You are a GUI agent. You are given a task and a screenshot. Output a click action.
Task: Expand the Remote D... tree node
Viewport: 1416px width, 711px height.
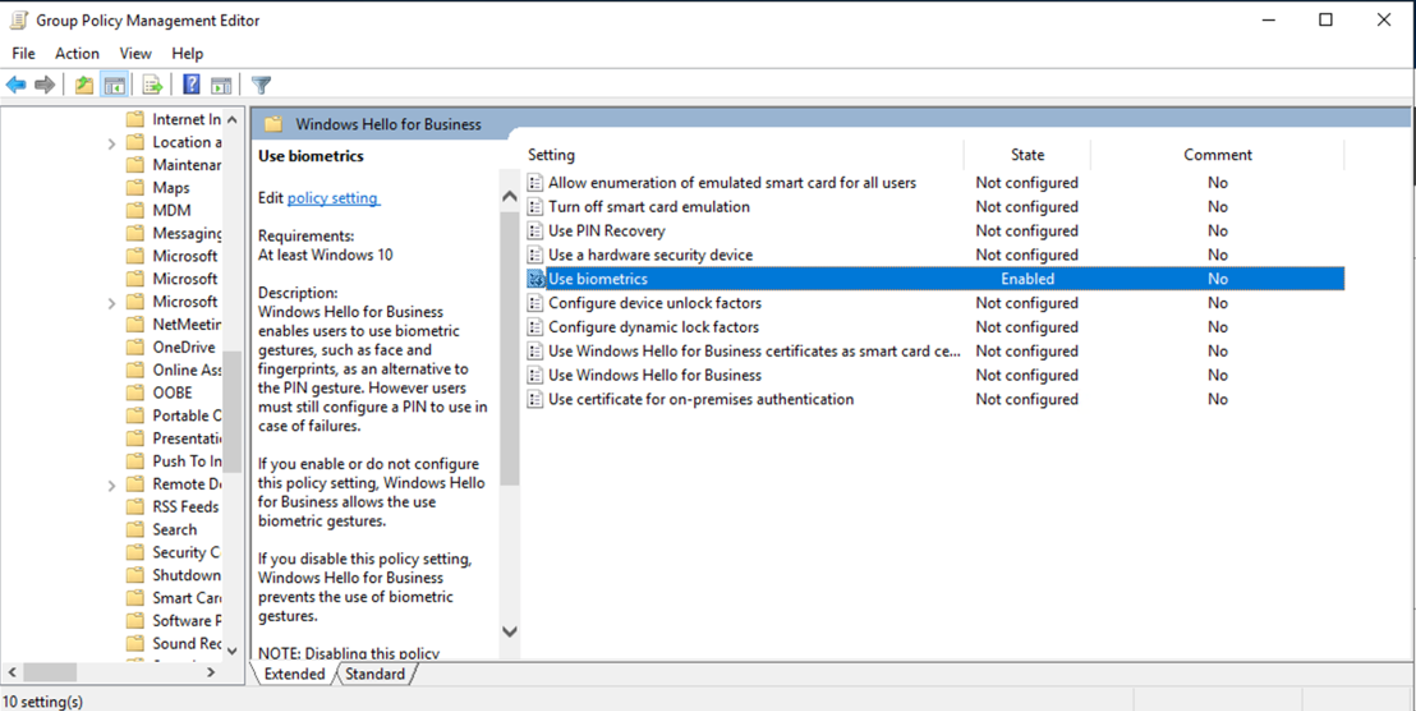click(x=112, y=485)
